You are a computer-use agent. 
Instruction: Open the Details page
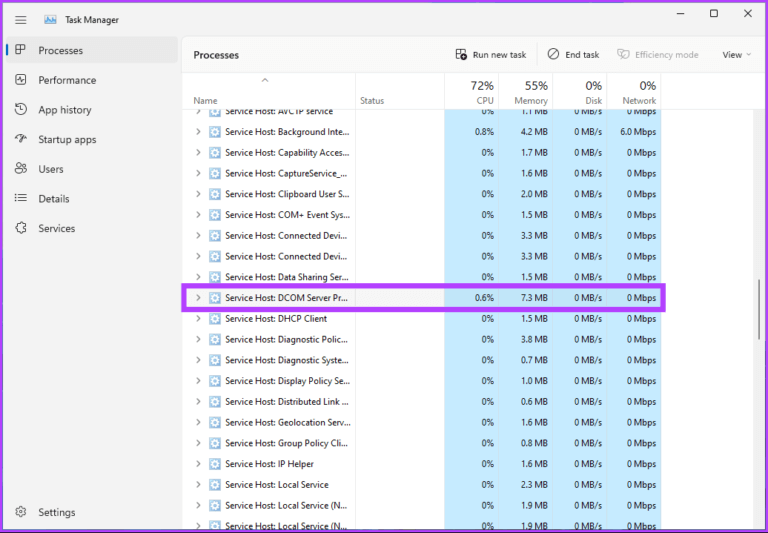pyautogui.click(x=92, y=198)
